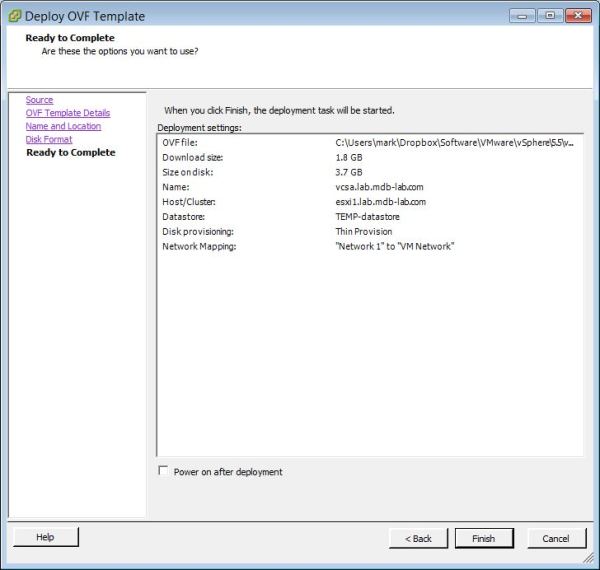600x570 pixels.
Task: Click the Deploy OVF Template title bar icon
Action: pos(14,16)
